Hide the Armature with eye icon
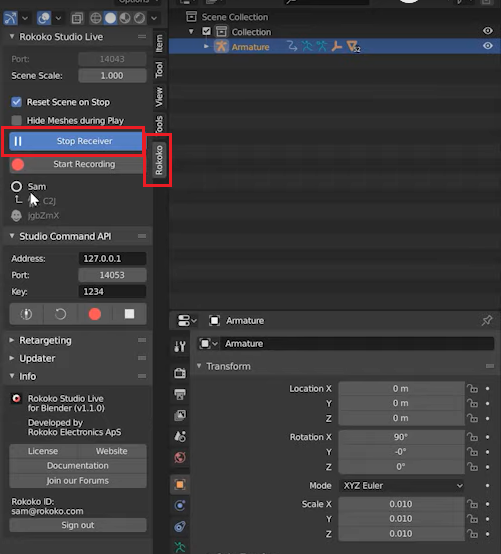 [x=488, y=46]
